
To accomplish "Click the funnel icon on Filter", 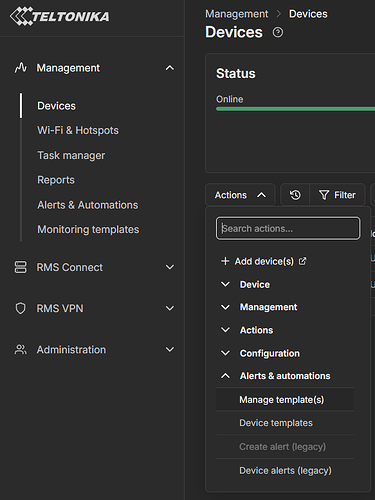I will tap(324, 195).
